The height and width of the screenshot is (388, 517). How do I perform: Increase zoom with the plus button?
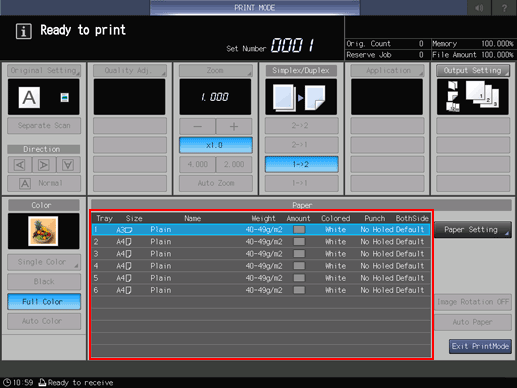tap(234, 127)
